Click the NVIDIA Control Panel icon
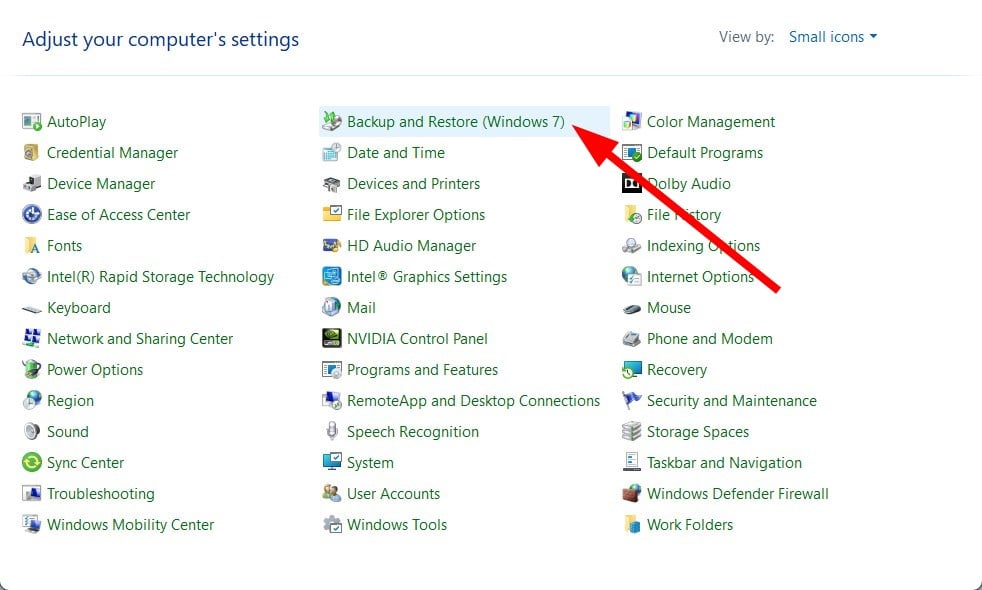 point(332,339)
